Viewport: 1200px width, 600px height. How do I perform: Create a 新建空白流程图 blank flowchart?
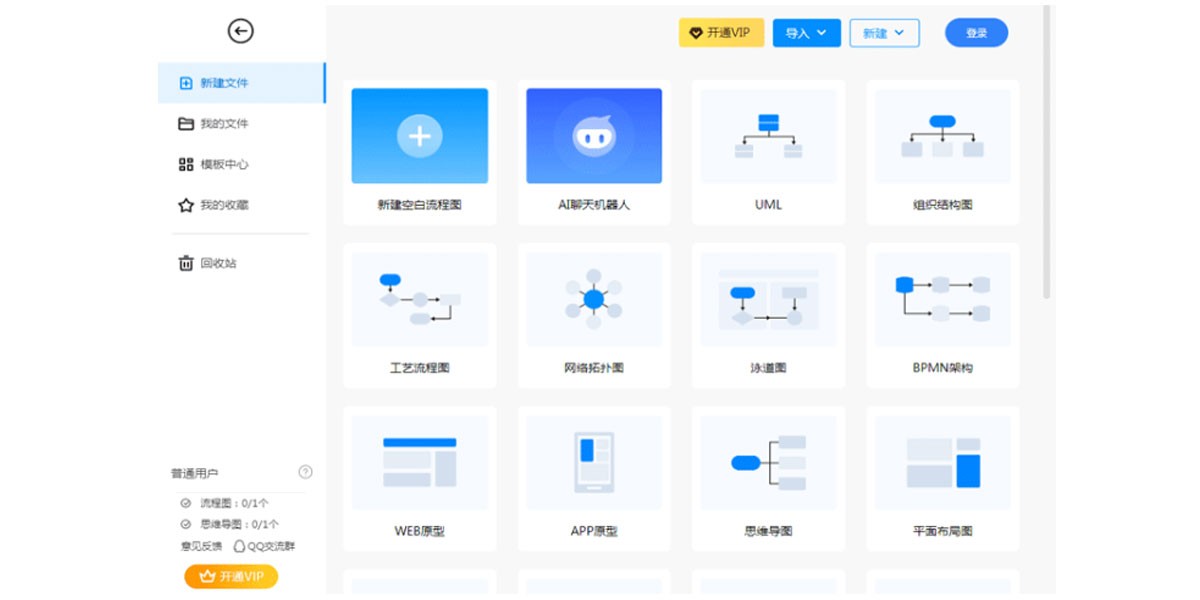(420, 152)
